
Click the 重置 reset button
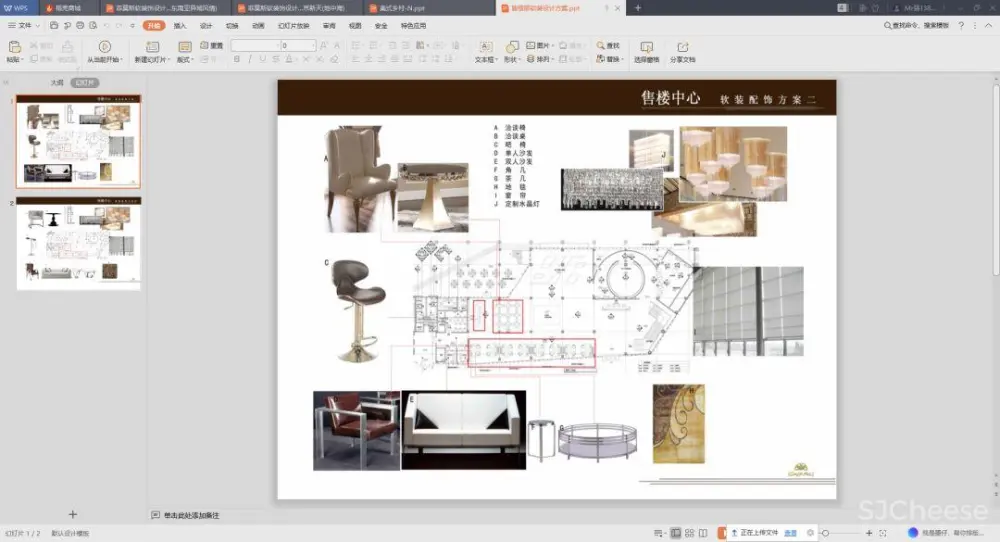[x=213, y=45]
